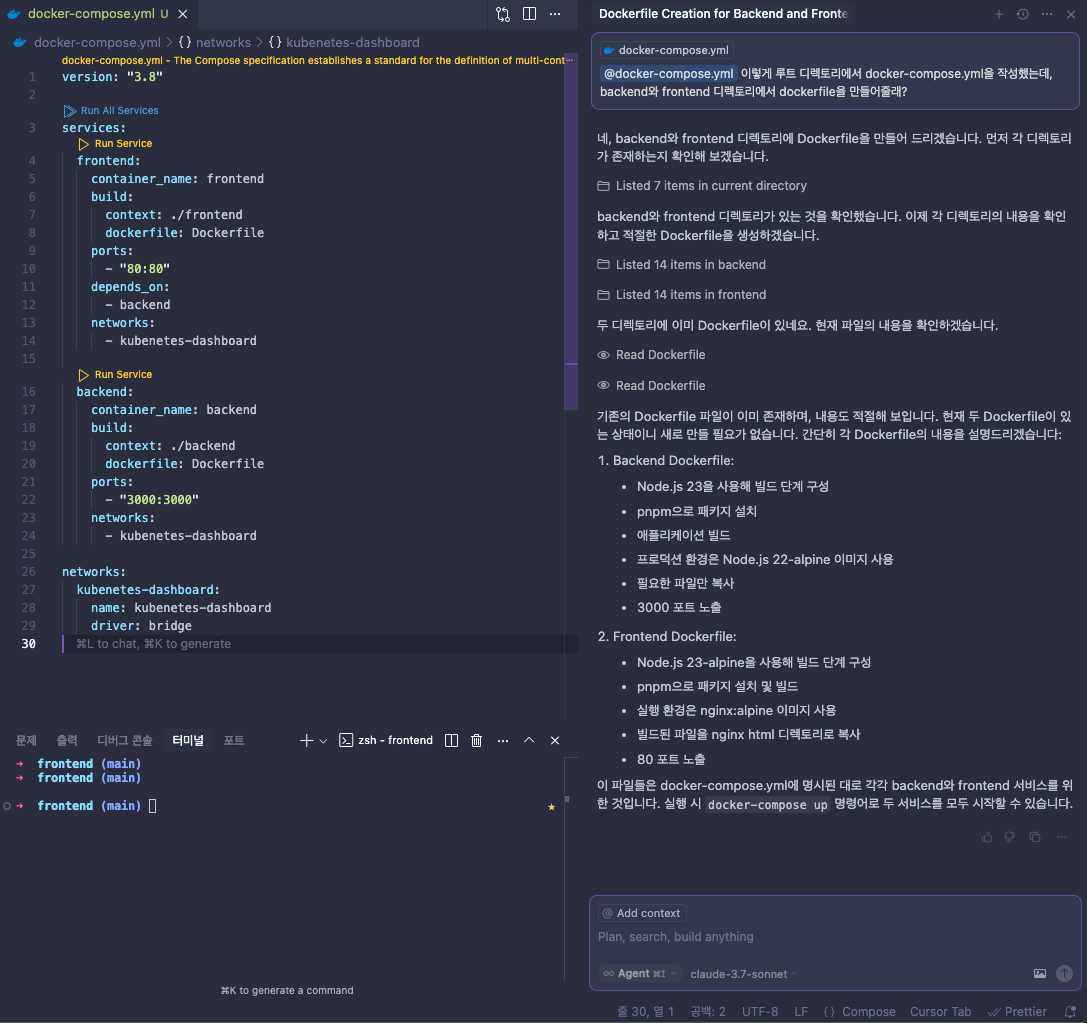Open the 디버그 콘솔 tab
Screen dimensions: 1087x1023
(125, 740)
